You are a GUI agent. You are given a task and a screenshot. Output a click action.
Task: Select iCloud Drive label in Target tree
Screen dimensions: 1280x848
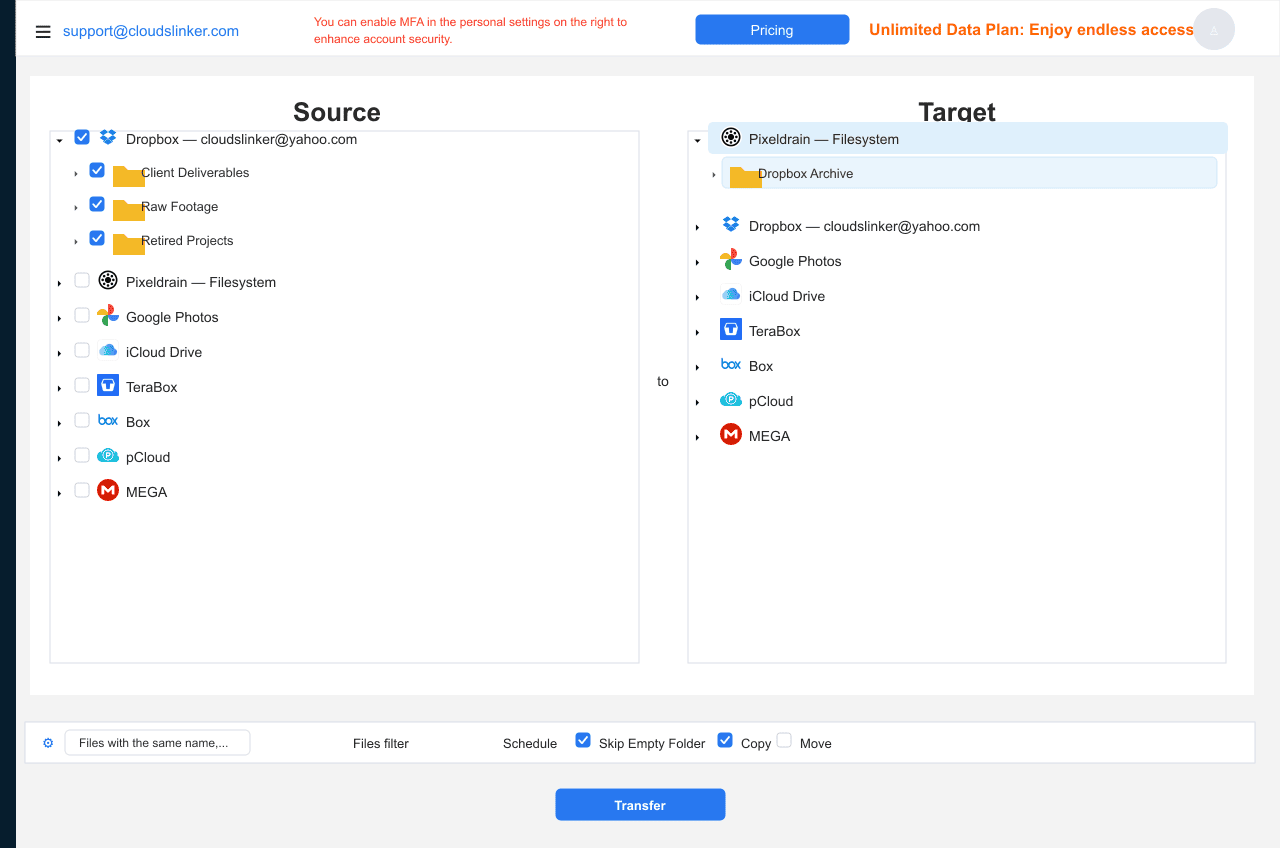787,296
